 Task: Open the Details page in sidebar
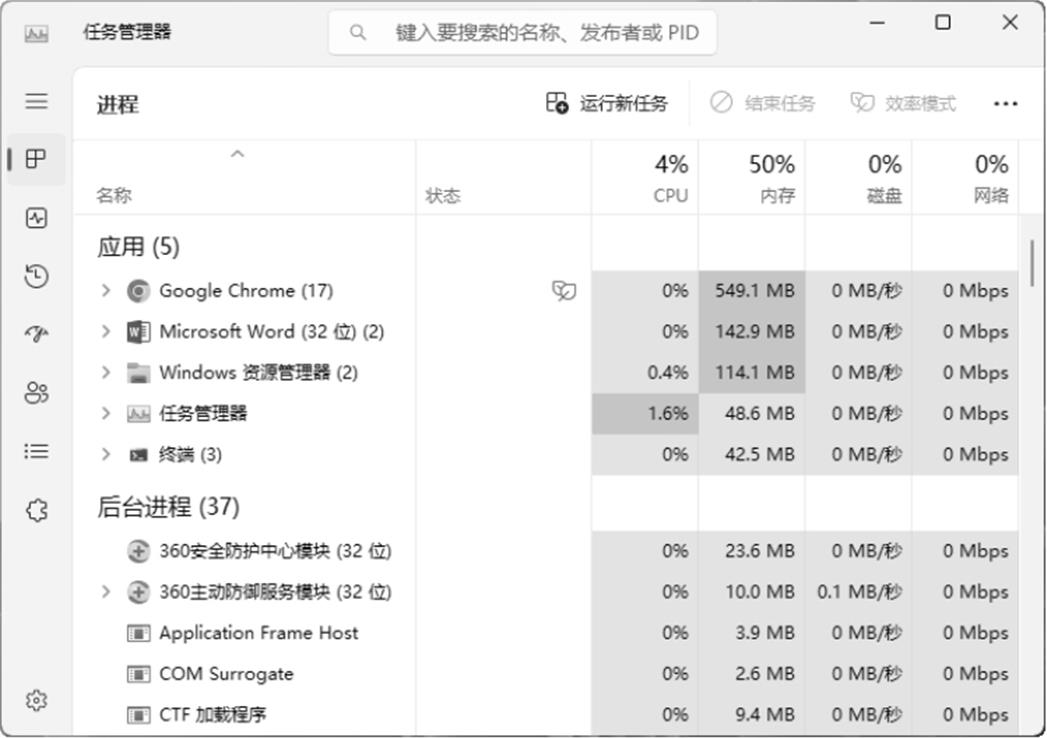coord(37,452)
